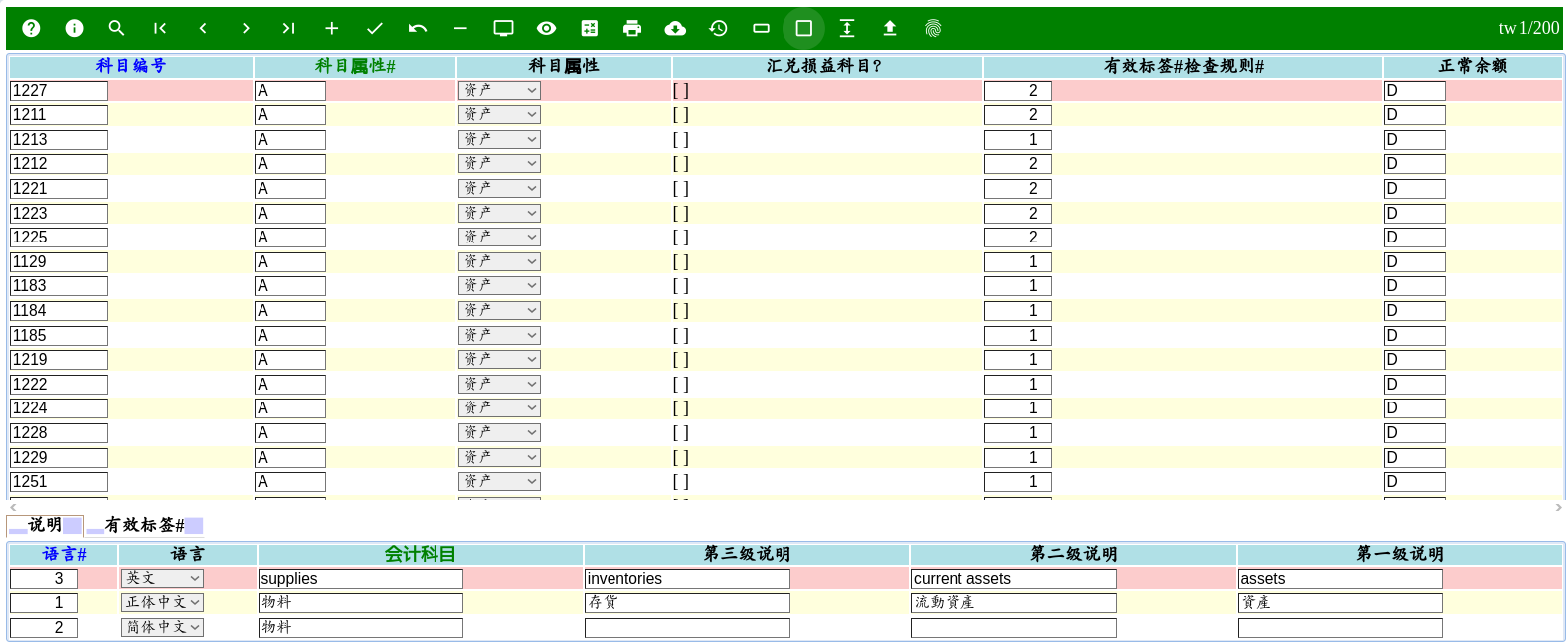Open the help question mark icon
The width and height of the screenshot is (1568, 644).
point(31,28)
